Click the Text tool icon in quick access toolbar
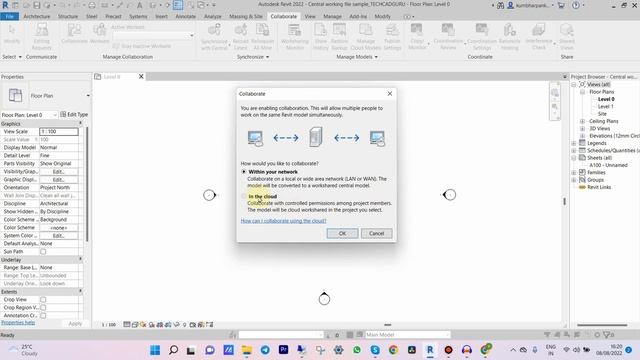Screen dimensions: 640x360 point(140,5)
